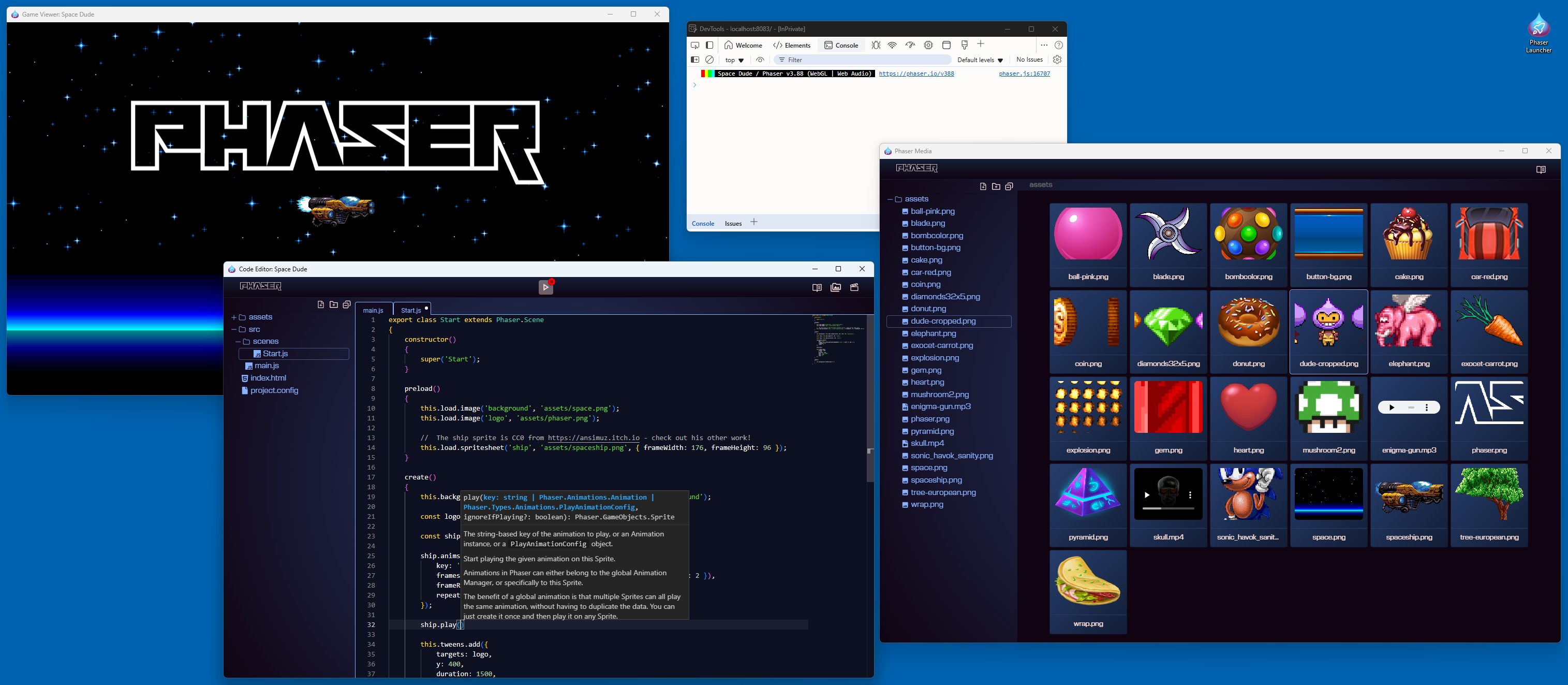Add another tool tab in DevTools
Screen dimensions: 1568x685
[x=980, y=44]
